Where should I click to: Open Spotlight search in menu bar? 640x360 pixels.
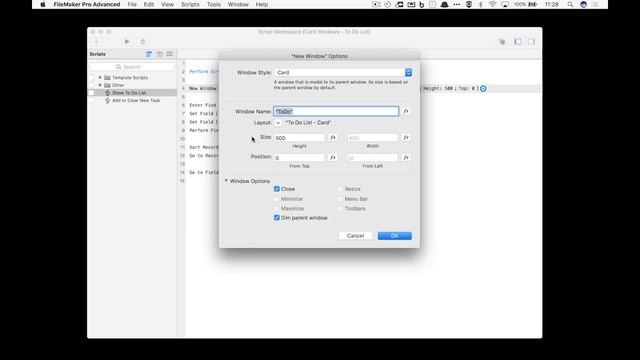click(x=570, y=4)
